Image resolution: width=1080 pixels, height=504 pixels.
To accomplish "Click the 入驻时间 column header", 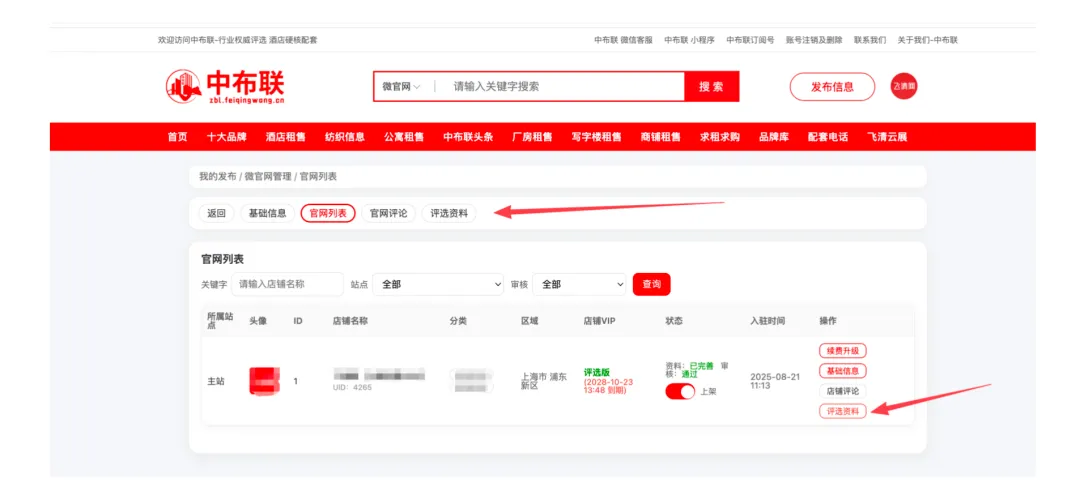I will coord(768,322).
